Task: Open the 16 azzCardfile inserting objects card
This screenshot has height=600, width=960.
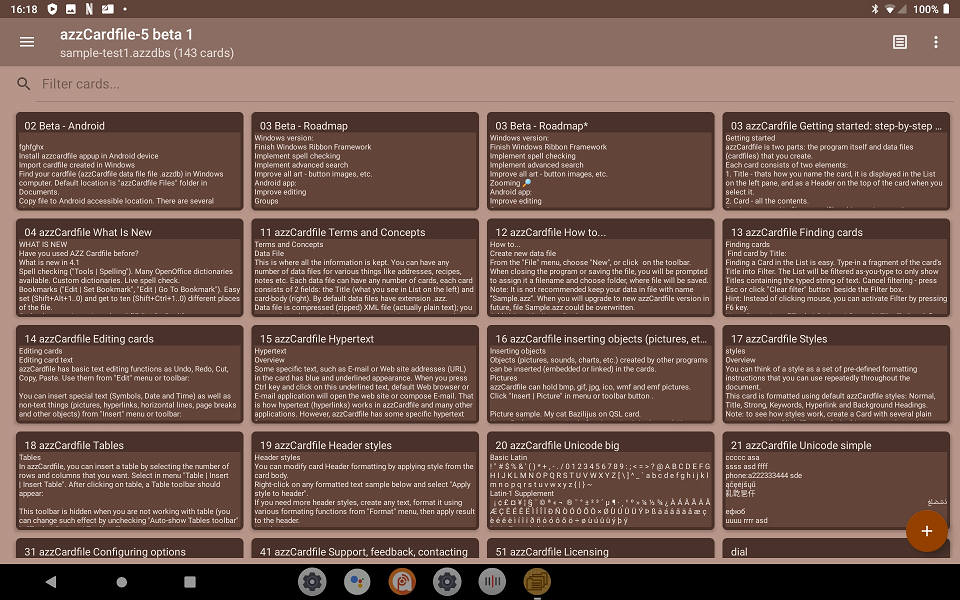Action: 601,374
